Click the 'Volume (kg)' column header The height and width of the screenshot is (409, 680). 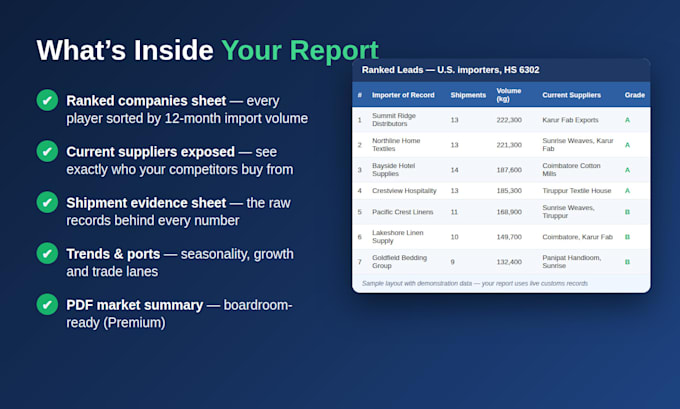tap(509, 95)
